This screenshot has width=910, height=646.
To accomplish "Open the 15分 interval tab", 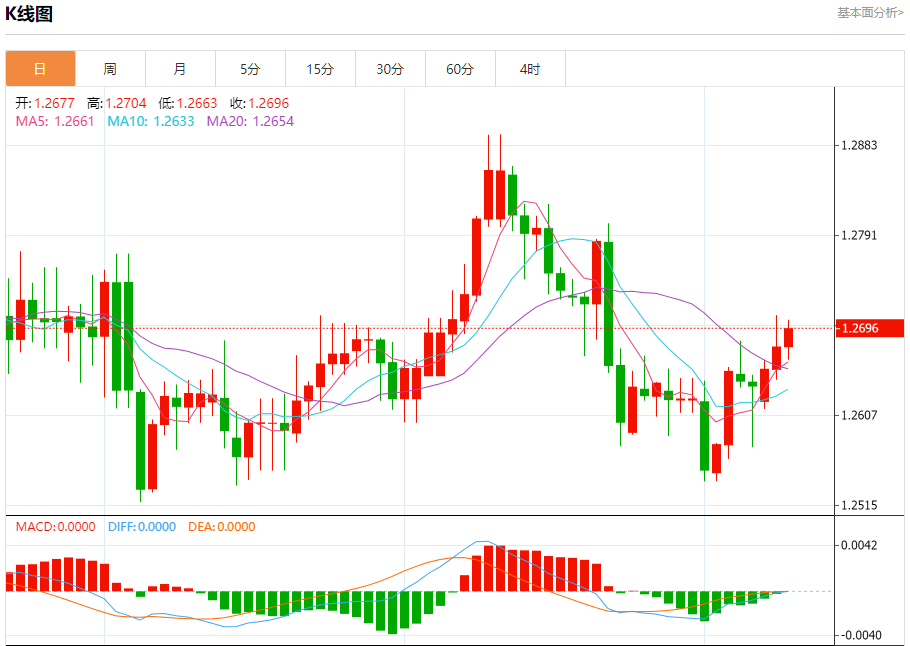I will point(320,69).
